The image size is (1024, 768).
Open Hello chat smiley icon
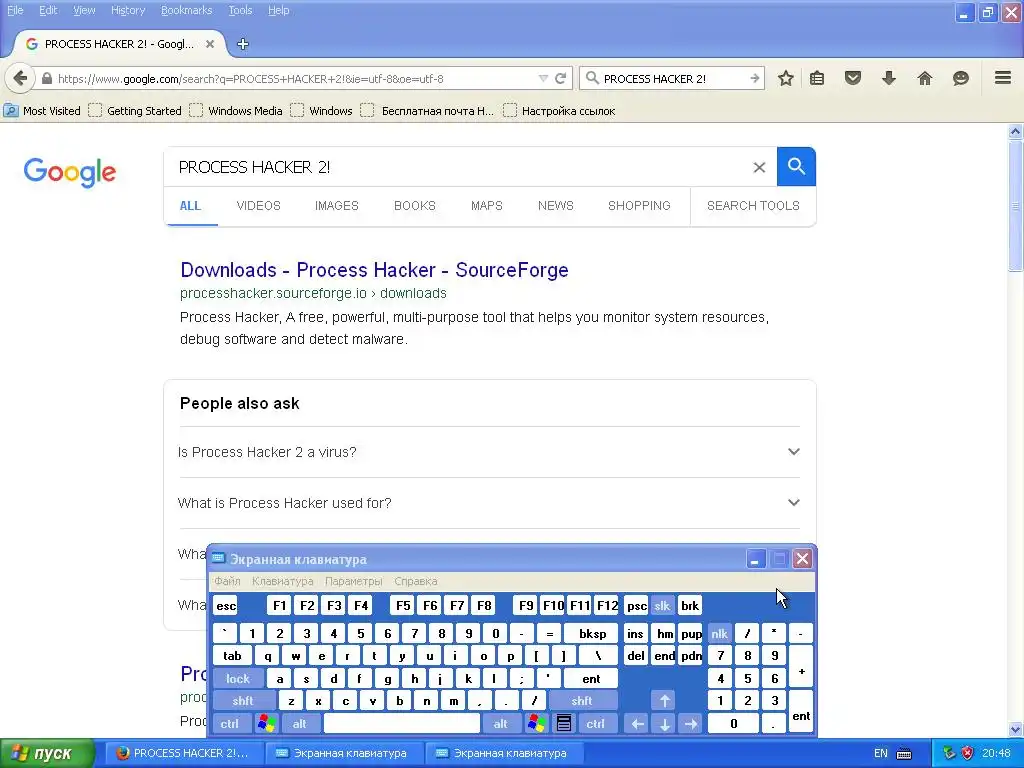[x=961, y=78]
